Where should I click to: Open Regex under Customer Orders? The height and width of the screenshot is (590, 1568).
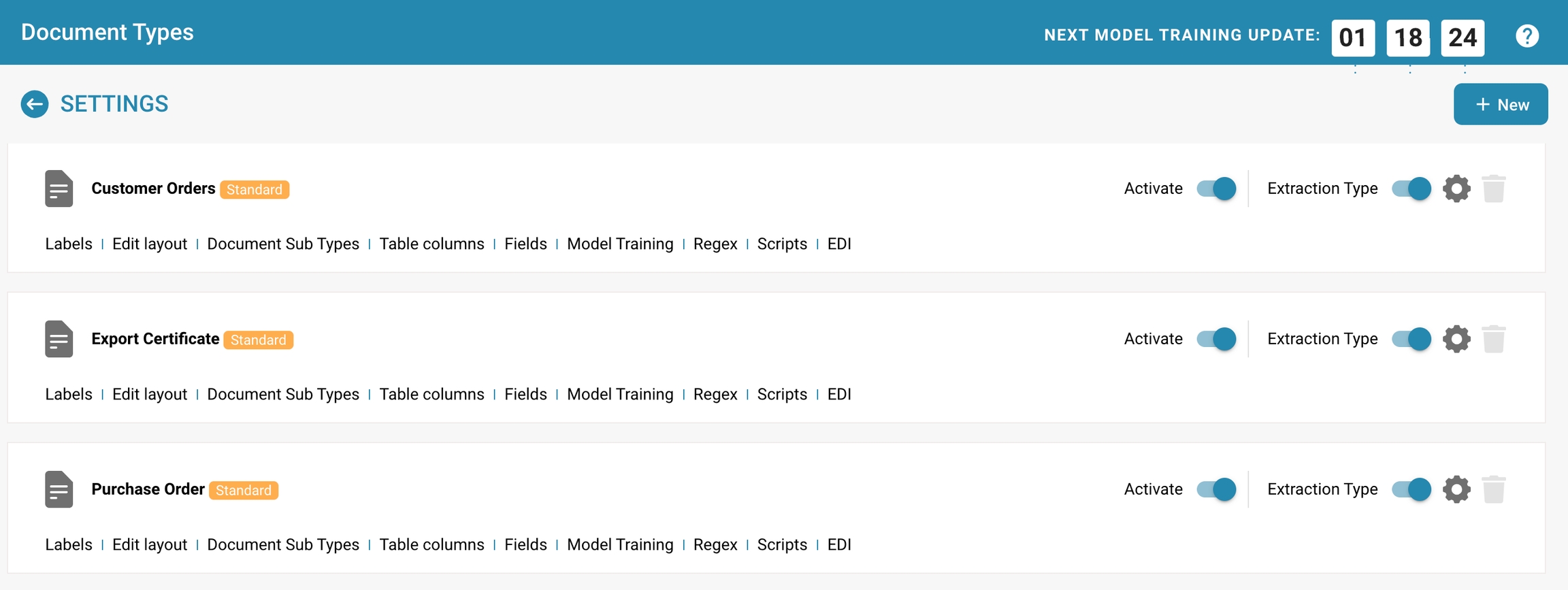coord(715,244)
